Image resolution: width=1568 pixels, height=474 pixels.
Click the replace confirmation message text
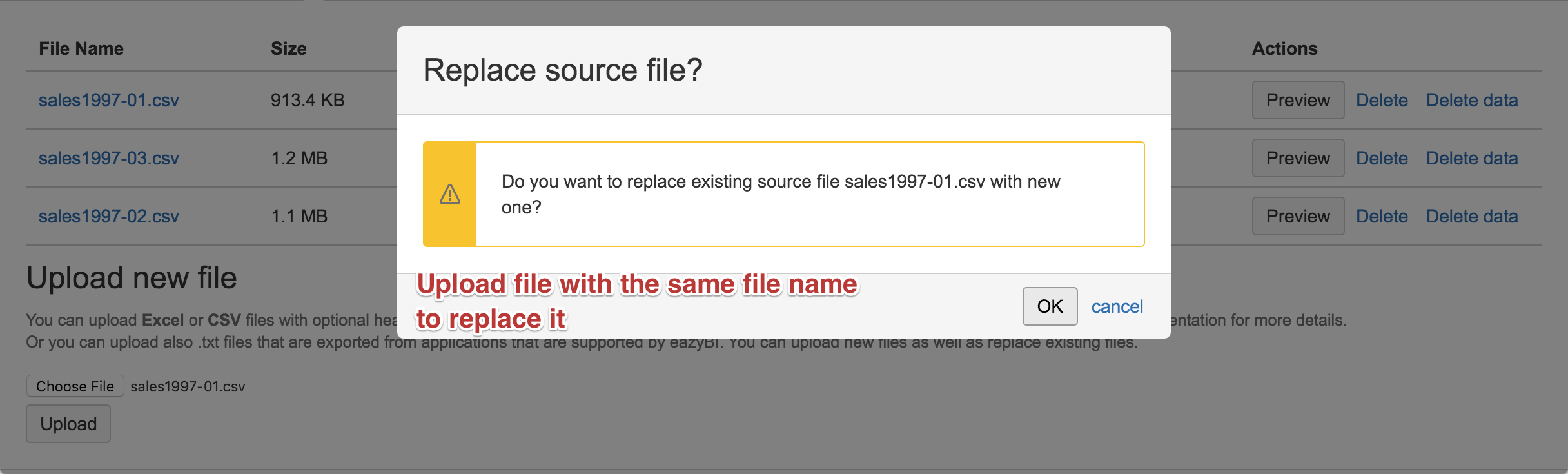tap(780, 194)
